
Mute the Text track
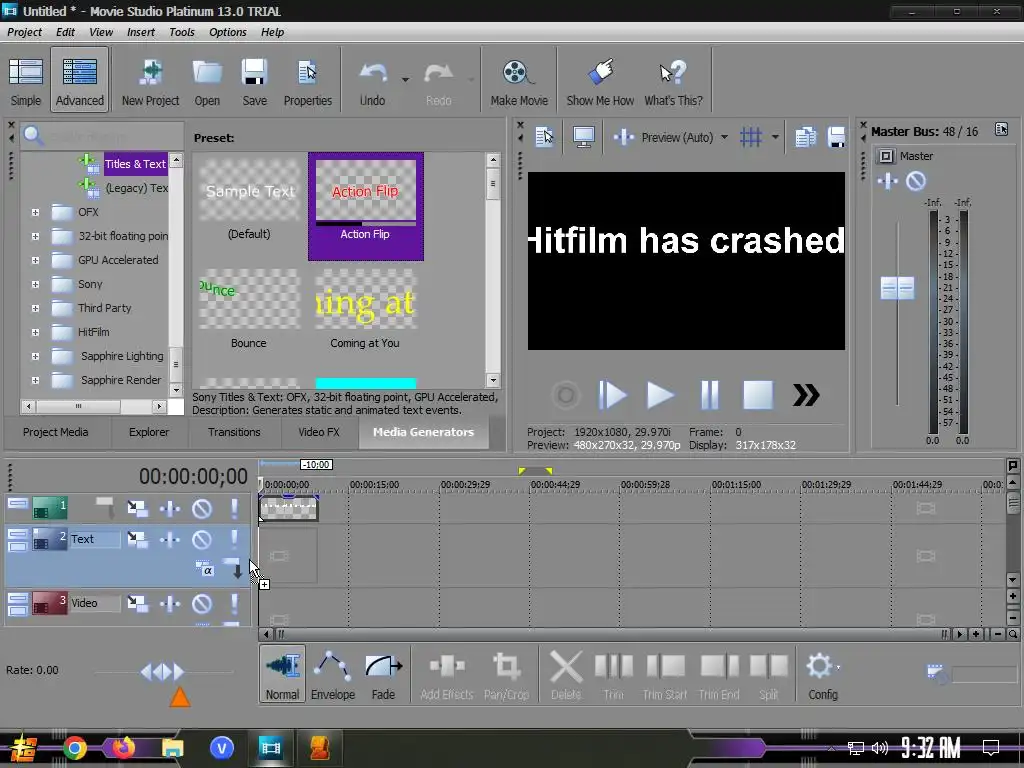click(x=202, y=539)
